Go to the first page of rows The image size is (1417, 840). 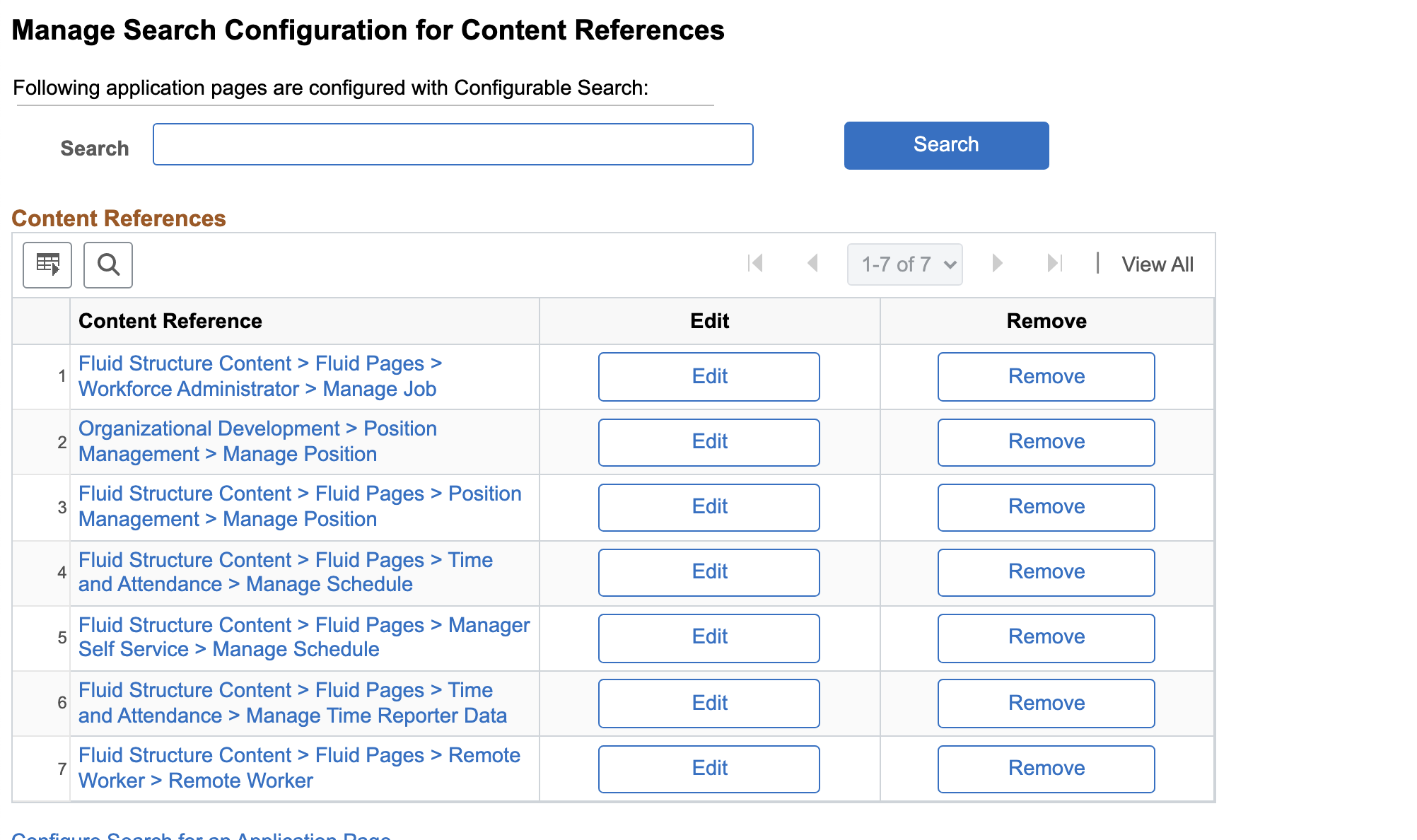coord(755,264)
